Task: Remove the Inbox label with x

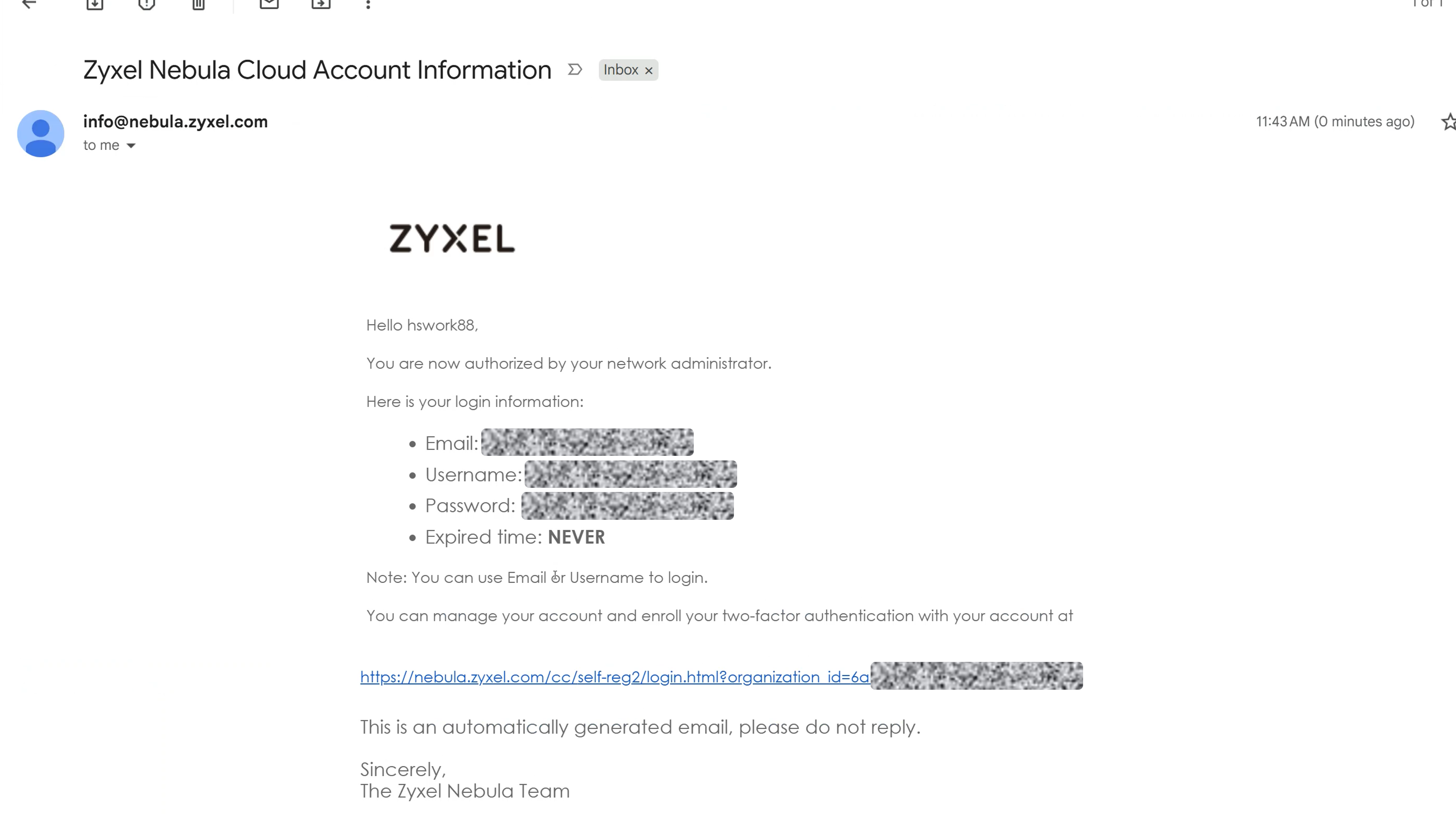Action: click(x=649, y=71)
